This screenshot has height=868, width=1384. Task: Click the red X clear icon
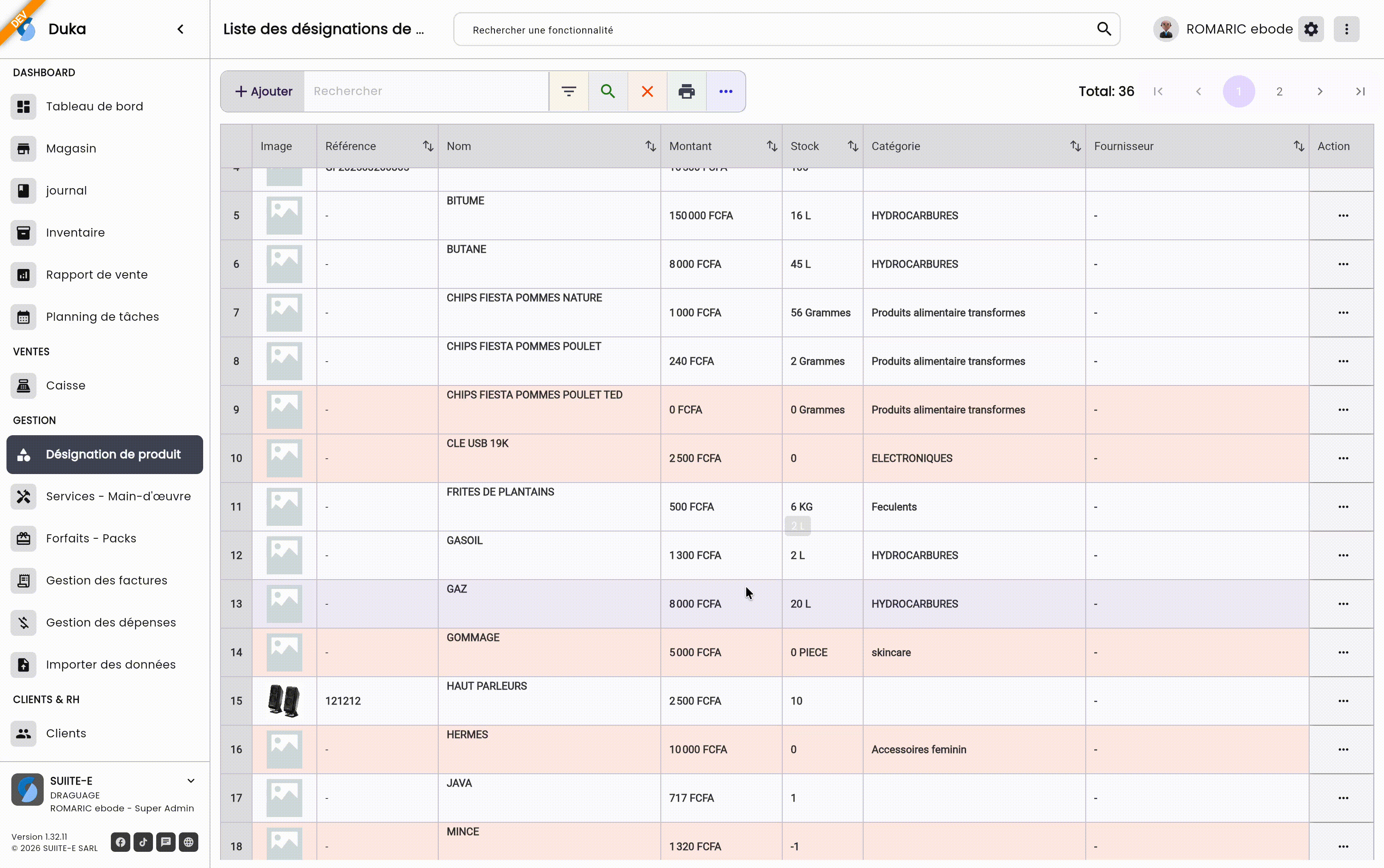[647, 91]
